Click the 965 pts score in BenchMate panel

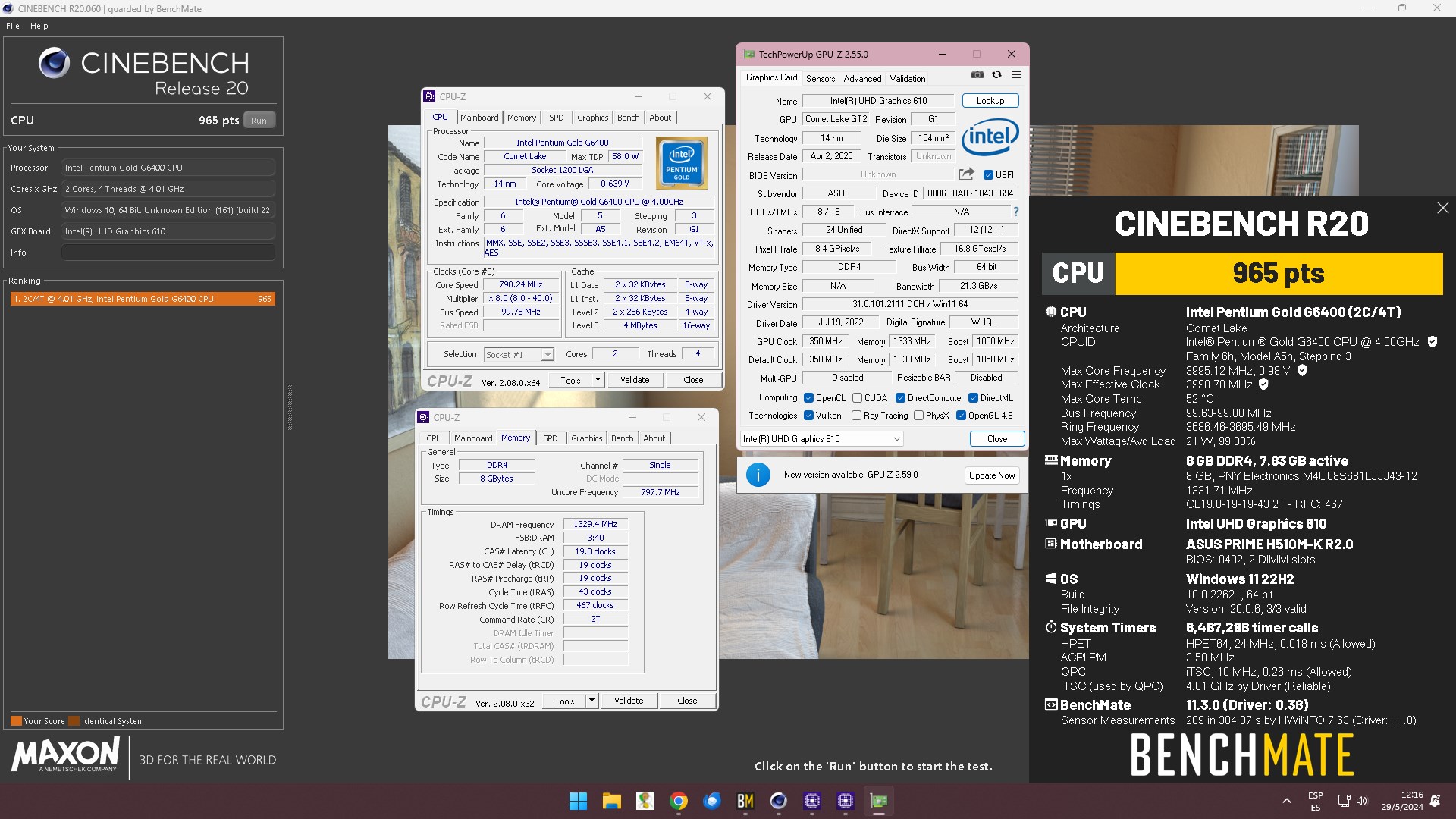coord(1279,273)
